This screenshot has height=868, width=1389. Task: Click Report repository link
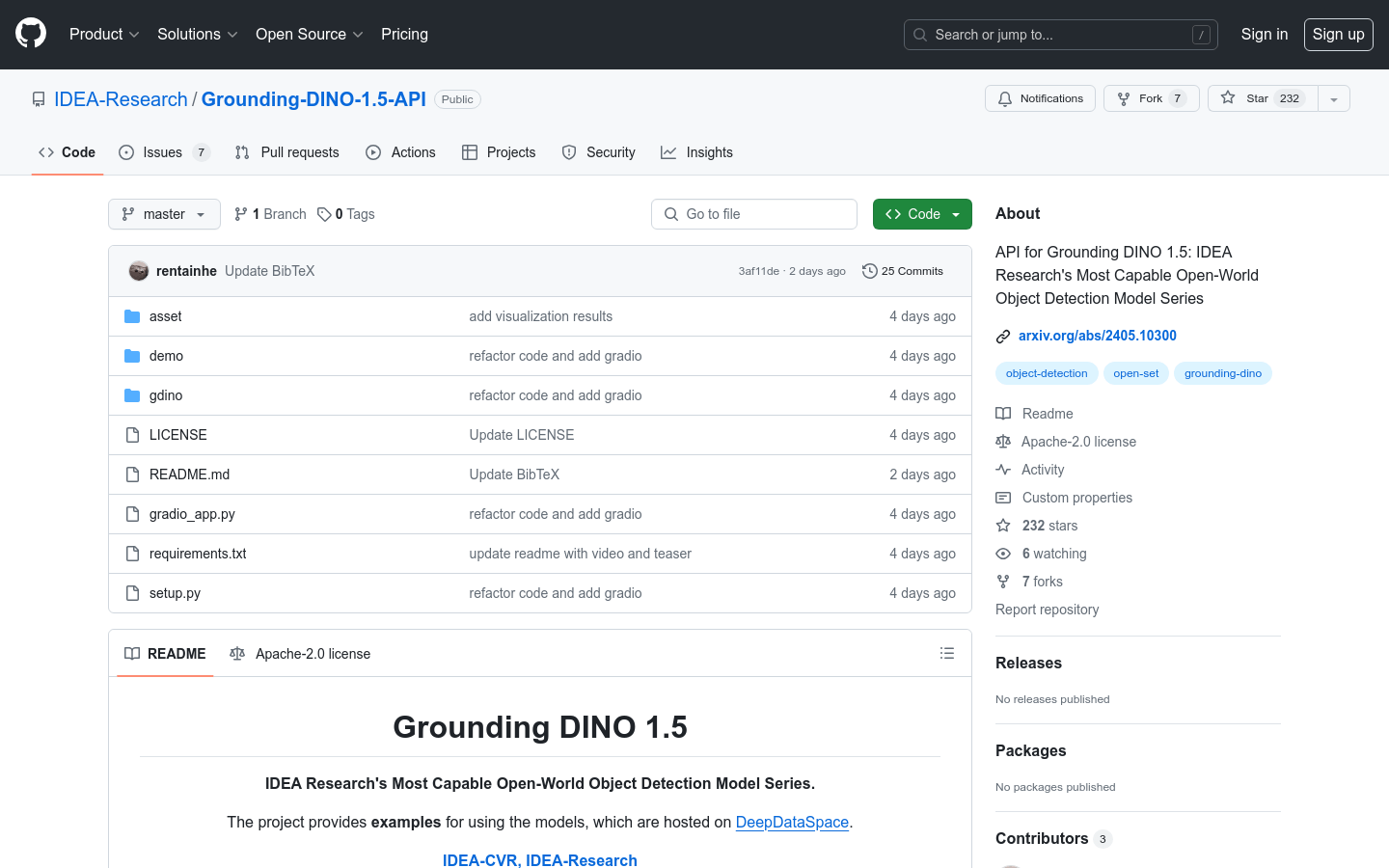1047,610
